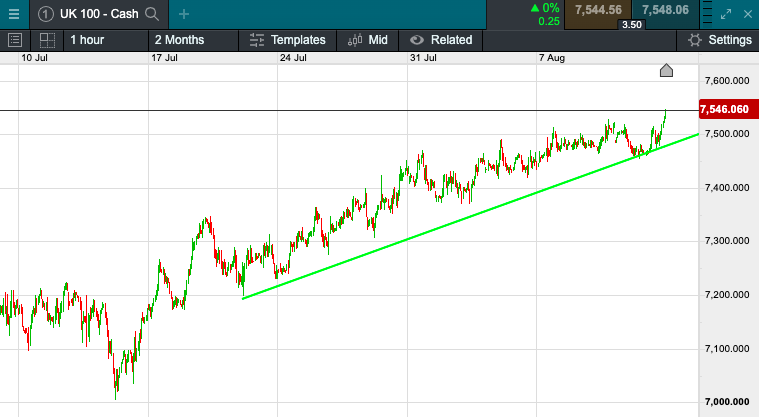Image resolution: width=759 pixels, height=417 pixels.
Task: Select the UK 100 - Cash tab
Action: (x=97, y=14)
